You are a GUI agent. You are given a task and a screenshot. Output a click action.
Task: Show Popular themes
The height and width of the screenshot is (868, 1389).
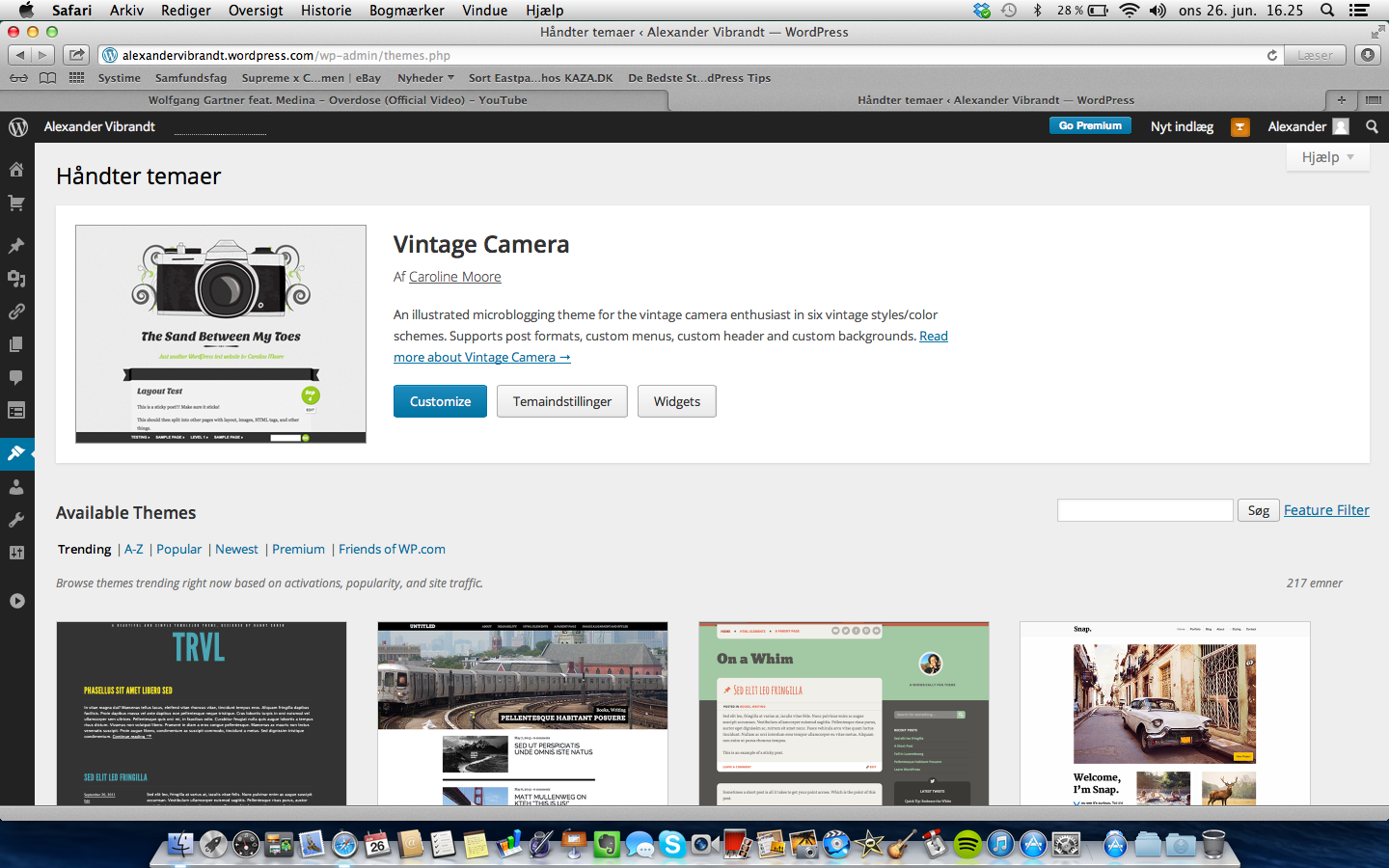(179, 549)
